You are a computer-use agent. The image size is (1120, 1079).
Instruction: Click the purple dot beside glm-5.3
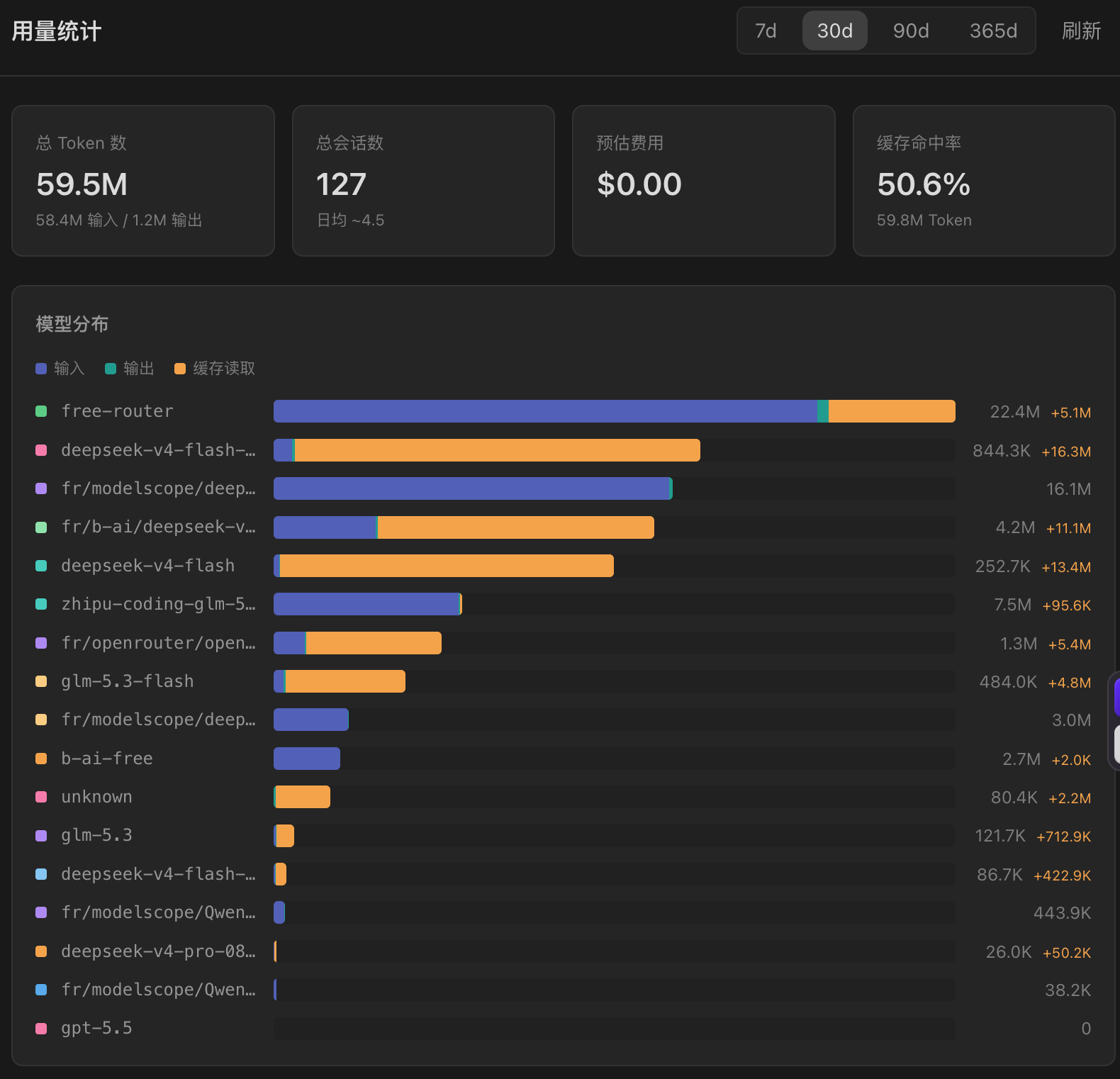point(41,835)
